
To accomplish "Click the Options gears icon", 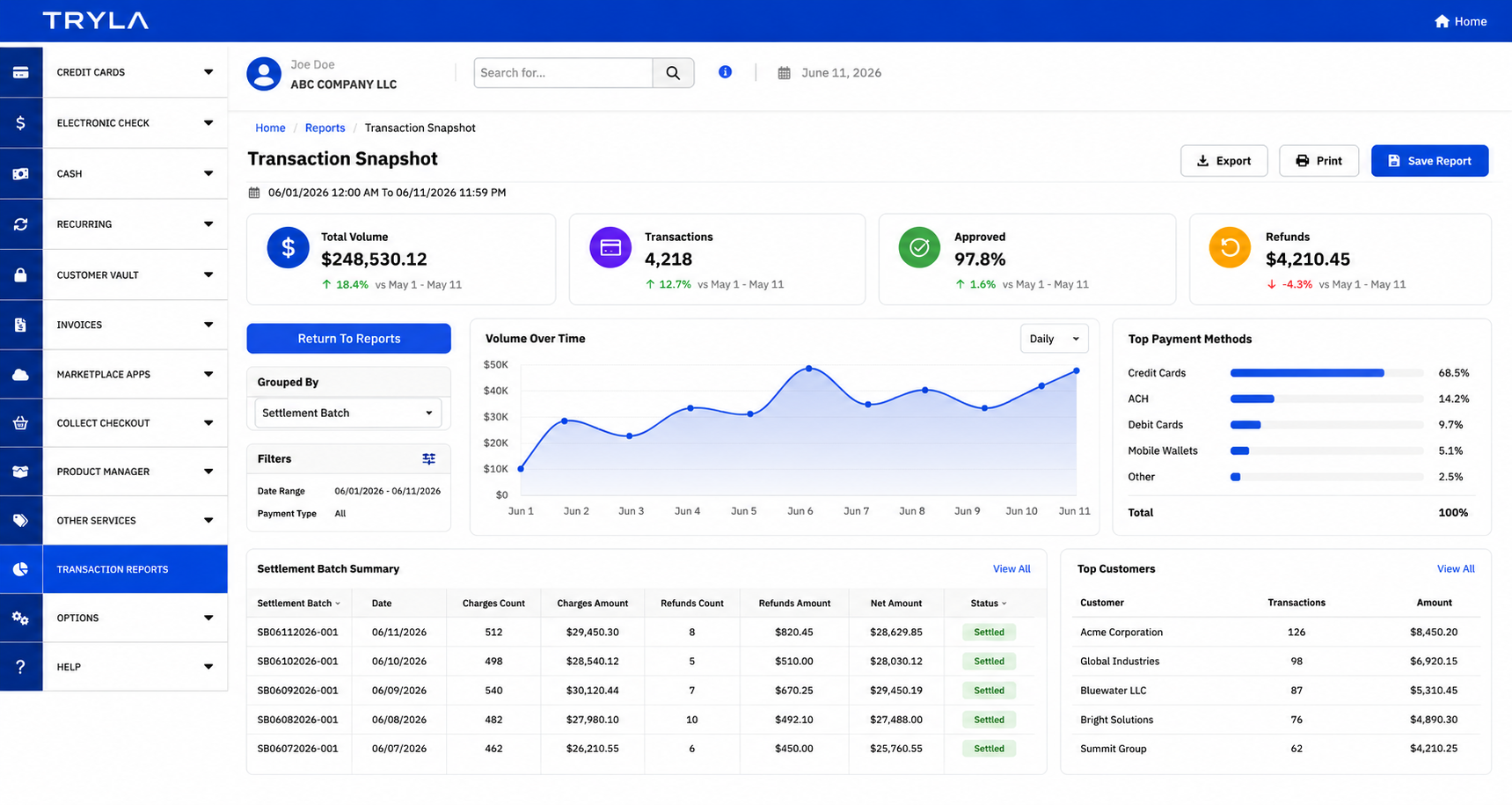I will (x=20, y=618).
